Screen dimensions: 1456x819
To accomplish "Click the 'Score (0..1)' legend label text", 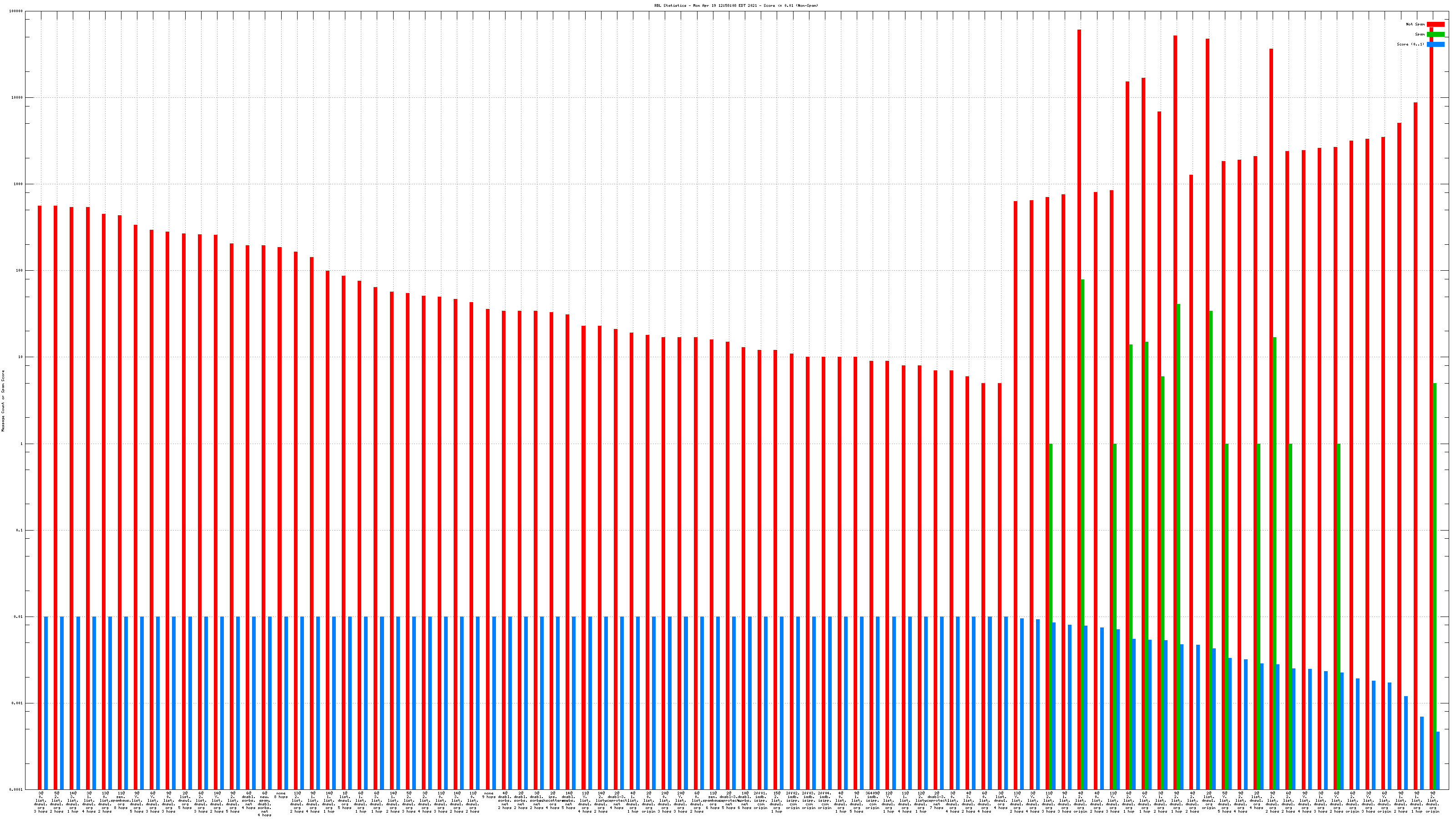I will [x=1410, y=44].
